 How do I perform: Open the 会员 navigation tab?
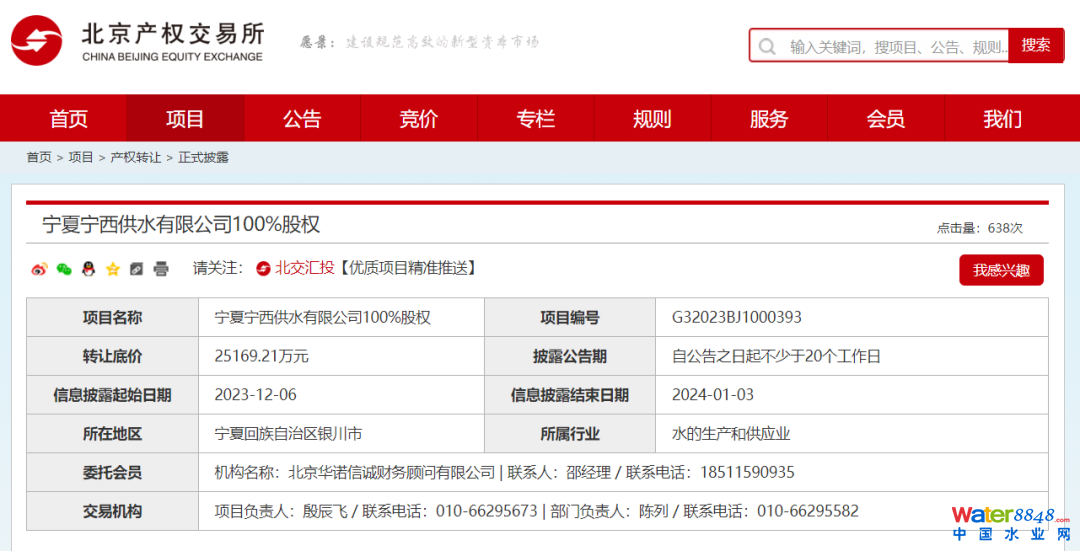tap(885, 119)
